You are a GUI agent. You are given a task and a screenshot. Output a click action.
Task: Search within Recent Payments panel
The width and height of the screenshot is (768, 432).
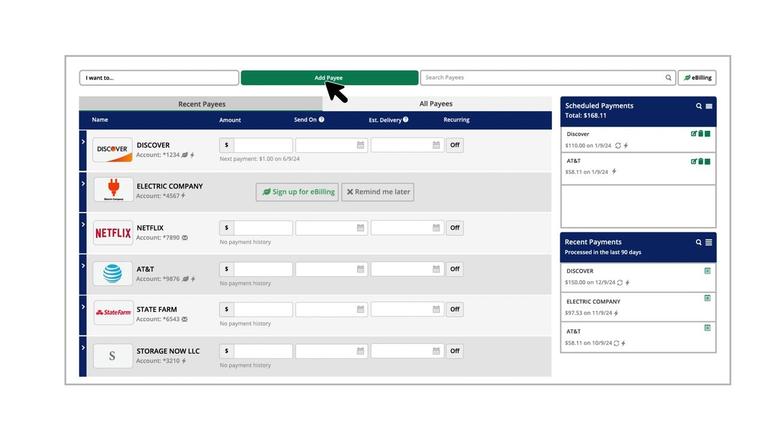coord(699,242)
